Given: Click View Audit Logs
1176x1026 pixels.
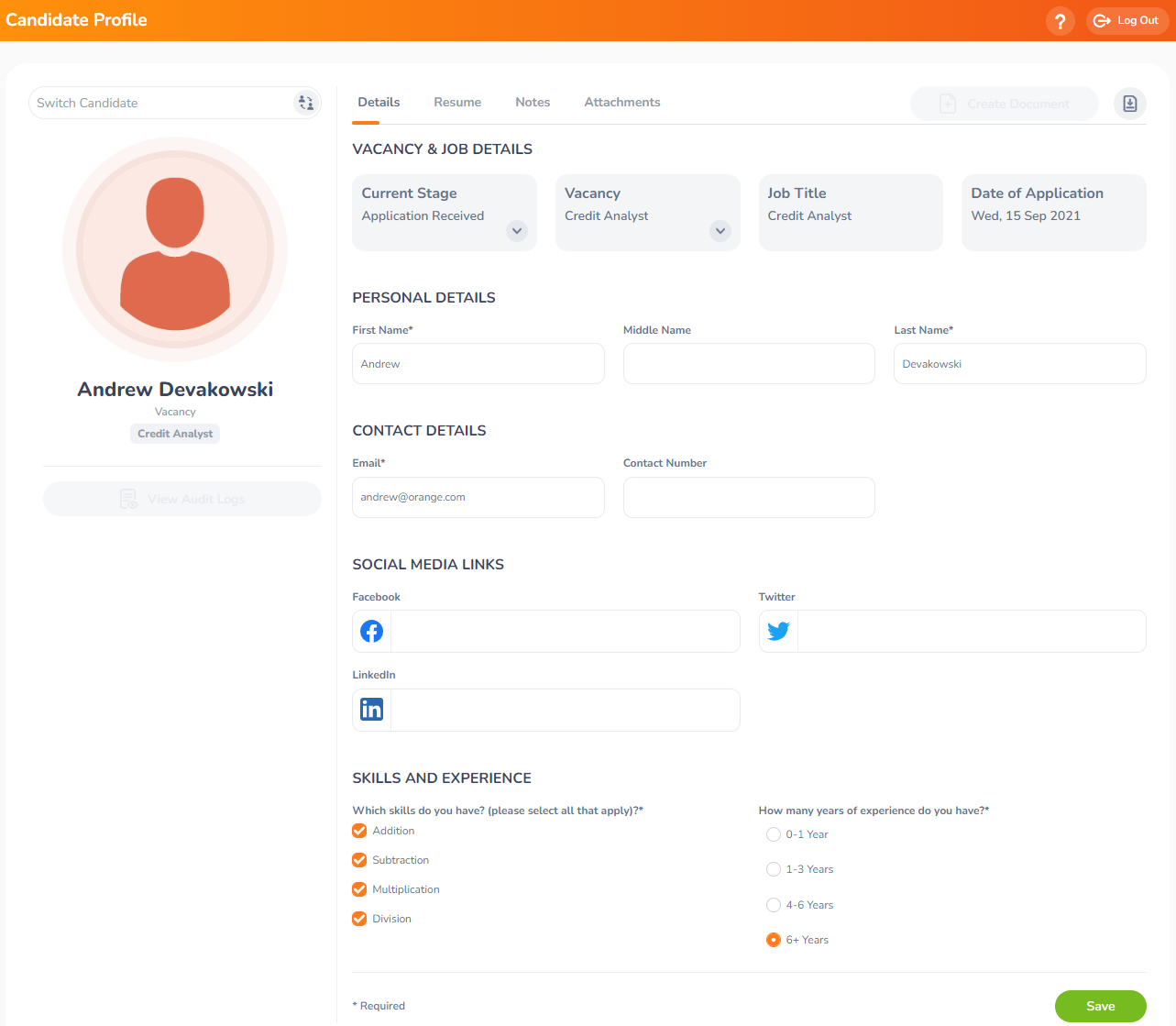Looking at the screenshot, I should coord(181,498).
